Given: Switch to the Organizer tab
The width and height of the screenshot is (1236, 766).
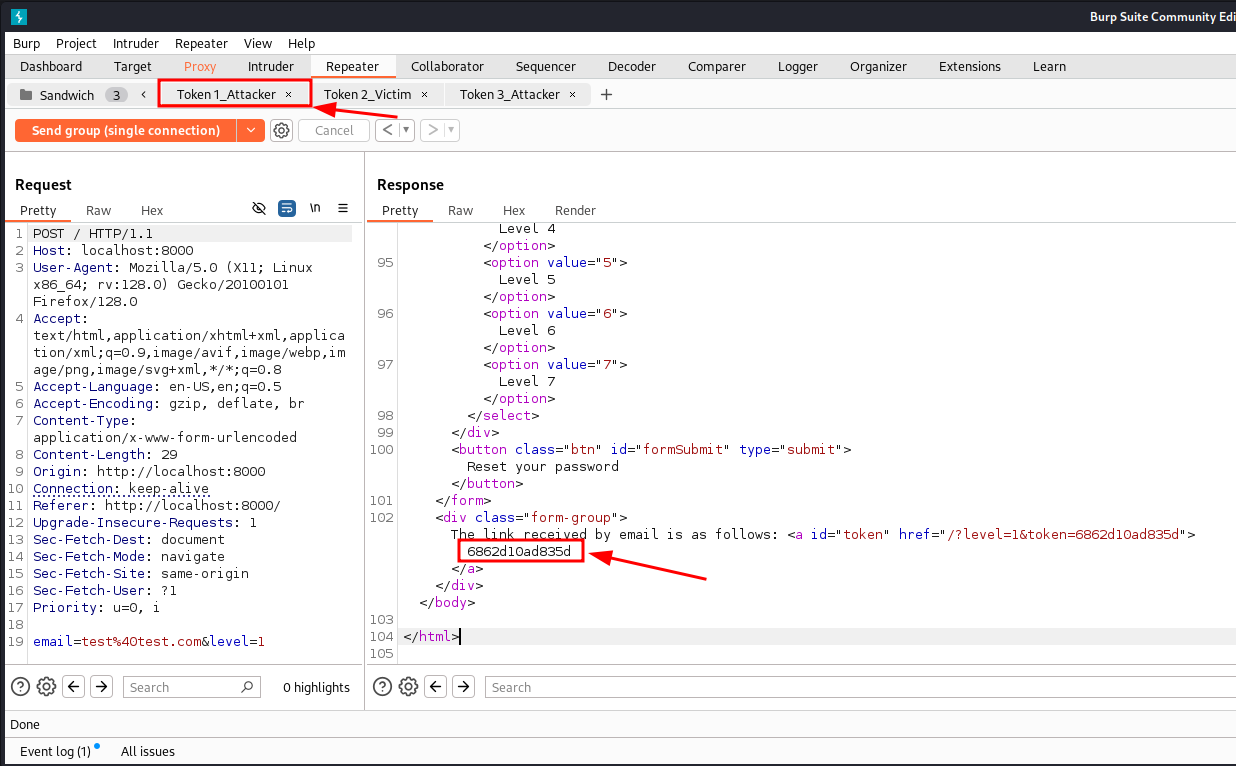Looking at the screenshot, I should point(878,66).
